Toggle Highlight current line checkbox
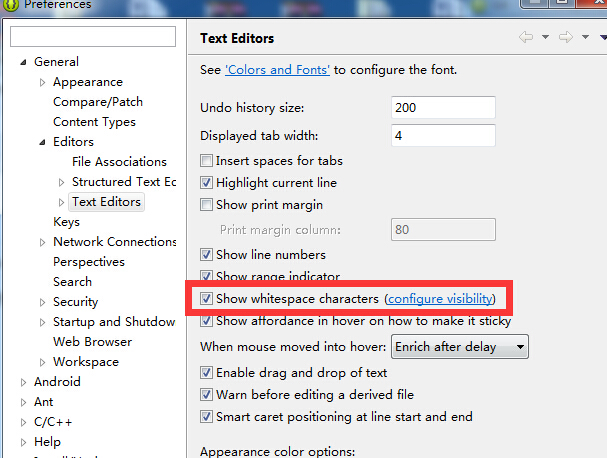Image resolution: width=607 pixels, height=458 pixels. (x=207, y=183)
